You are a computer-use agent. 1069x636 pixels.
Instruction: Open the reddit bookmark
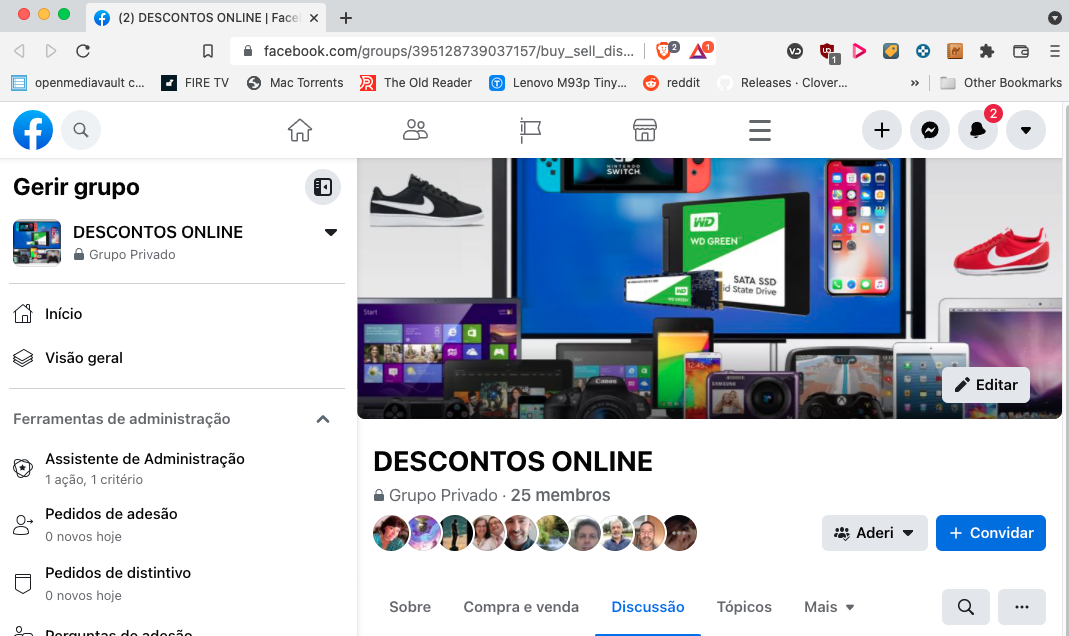point(672,82)
